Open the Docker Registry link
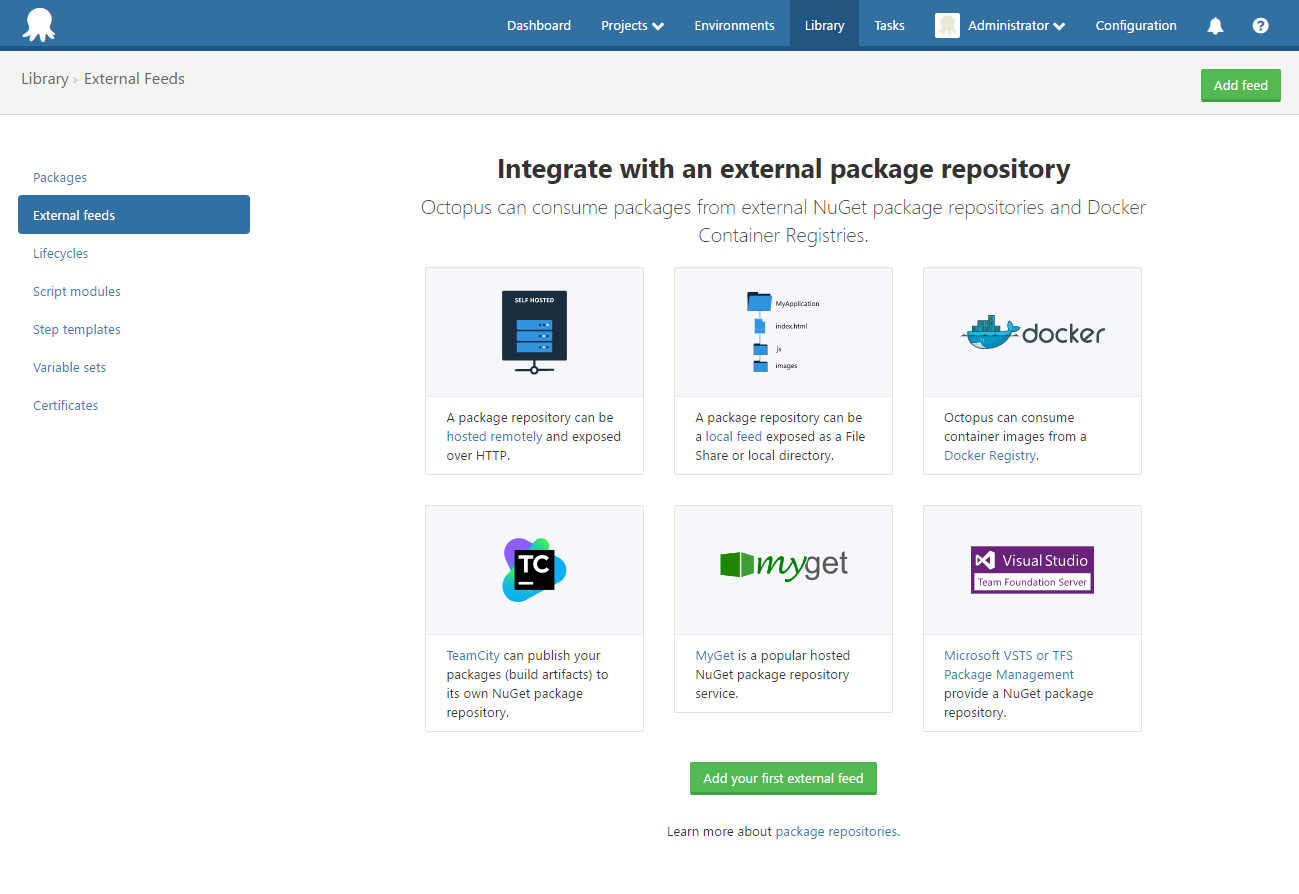Image resolution: width=1299 pixels, height=894 pixels. pos(988,455)
